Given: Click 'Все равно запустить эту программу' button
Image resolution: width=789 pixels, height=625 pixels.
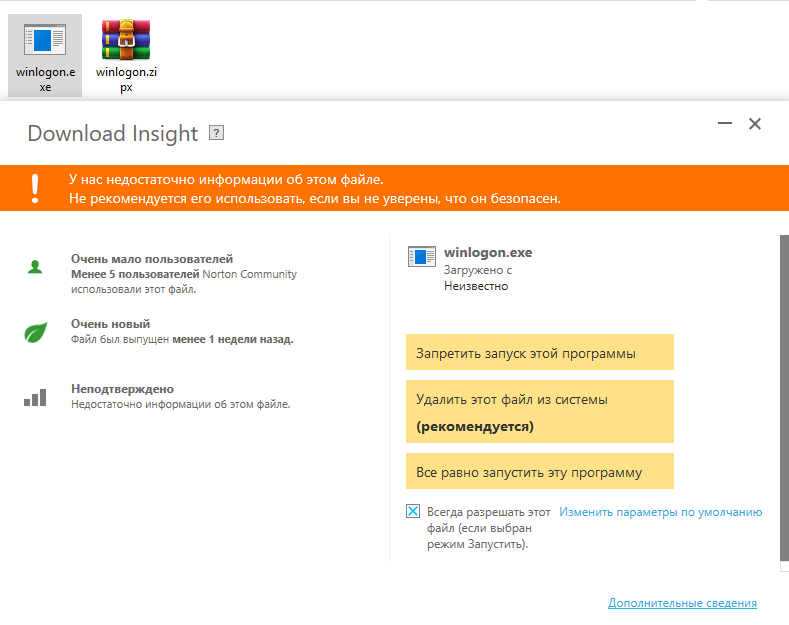Looking at the screenshot, I should click(539, 471).
